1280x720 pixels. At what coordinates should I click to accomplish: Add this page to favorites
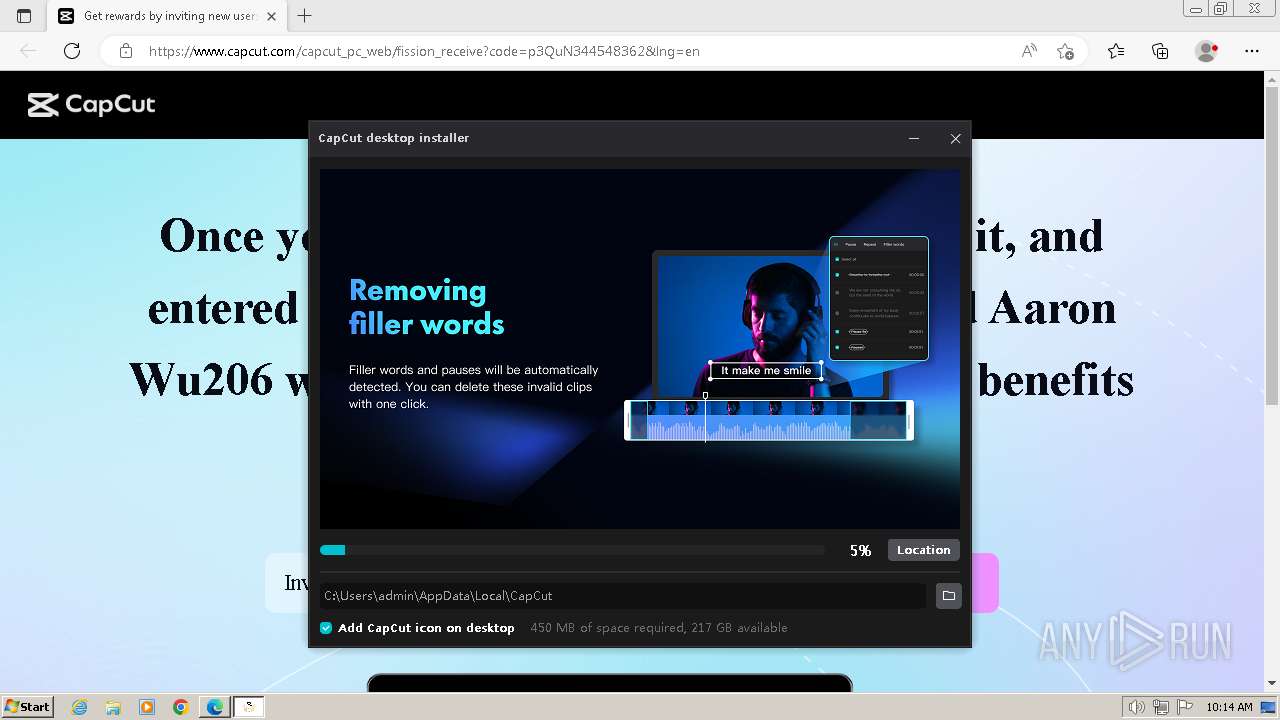[1065, 51]
